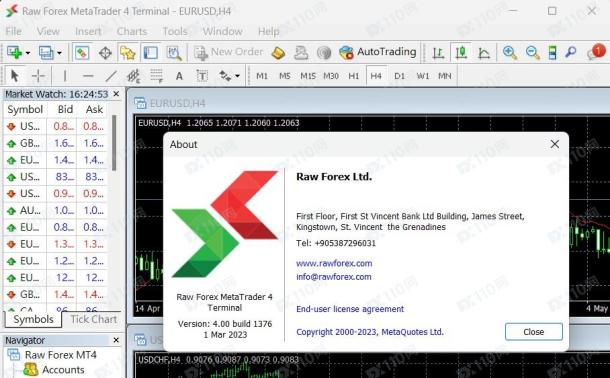Image resolution: width=610 pixels, height=378 pixels.
Task: Toggle the Navigator star-folder icon
Action: point(128,52)
